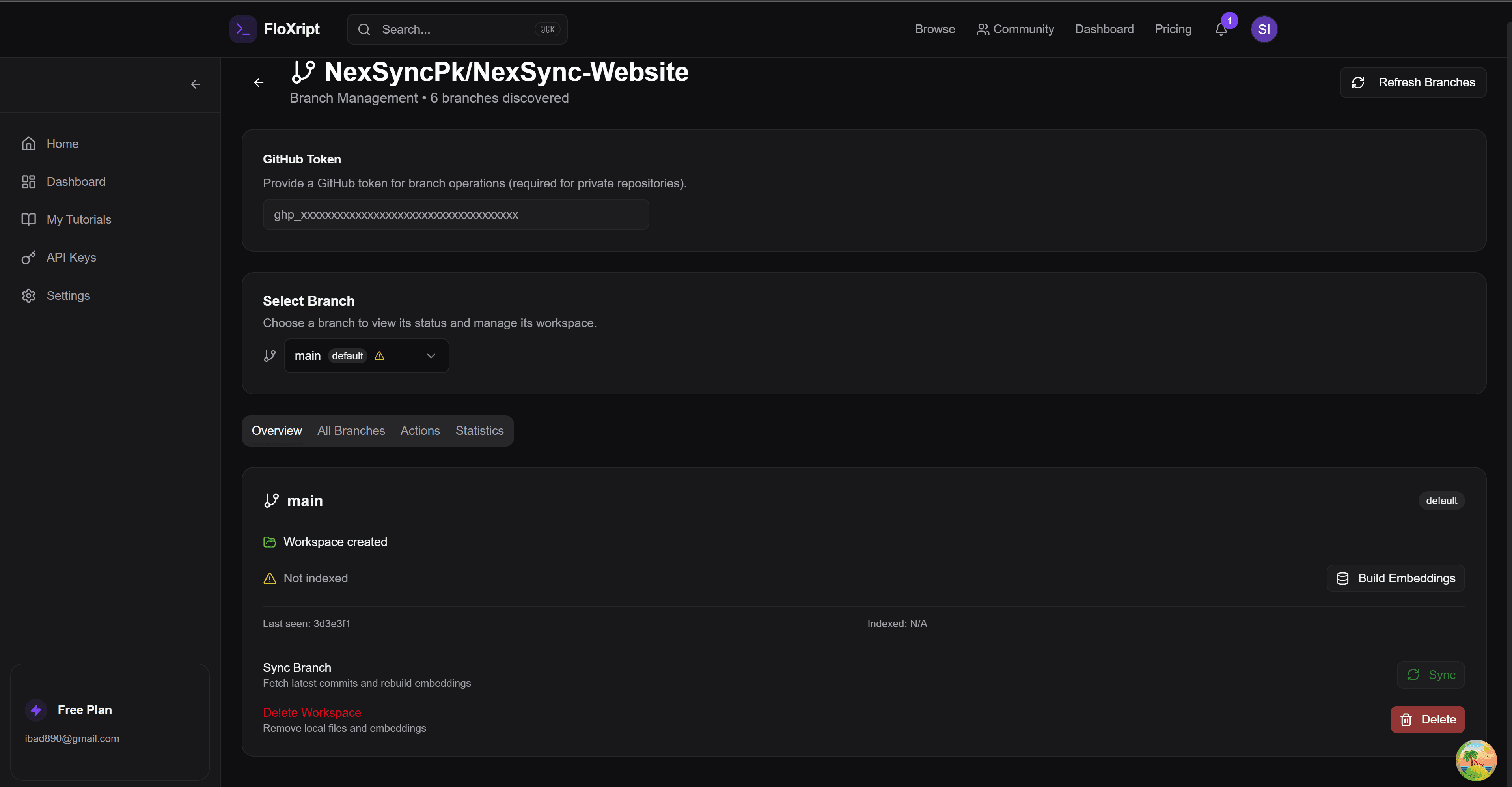Click the API Keys key icon
1512x787 pixels.
click(29, 258)
